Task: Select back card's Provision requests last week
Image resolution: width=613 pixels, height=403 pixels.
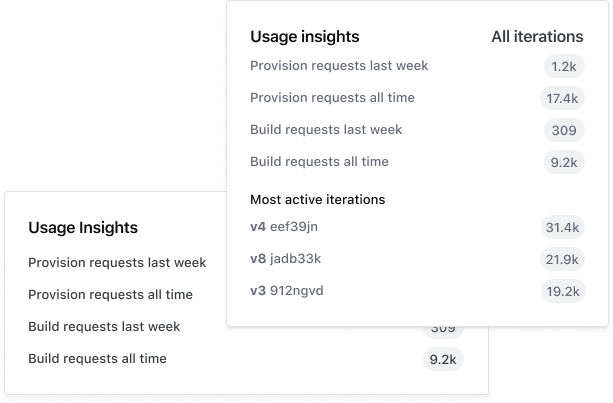Action: pos(117,263)
